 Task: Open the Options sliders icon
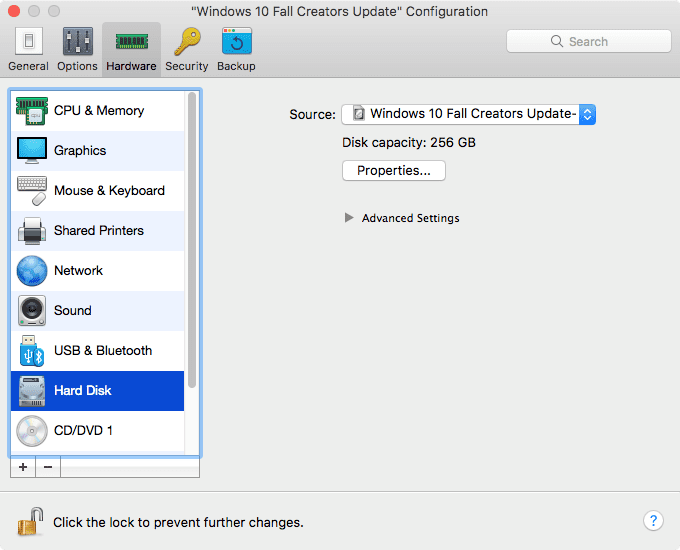point(78,41)
